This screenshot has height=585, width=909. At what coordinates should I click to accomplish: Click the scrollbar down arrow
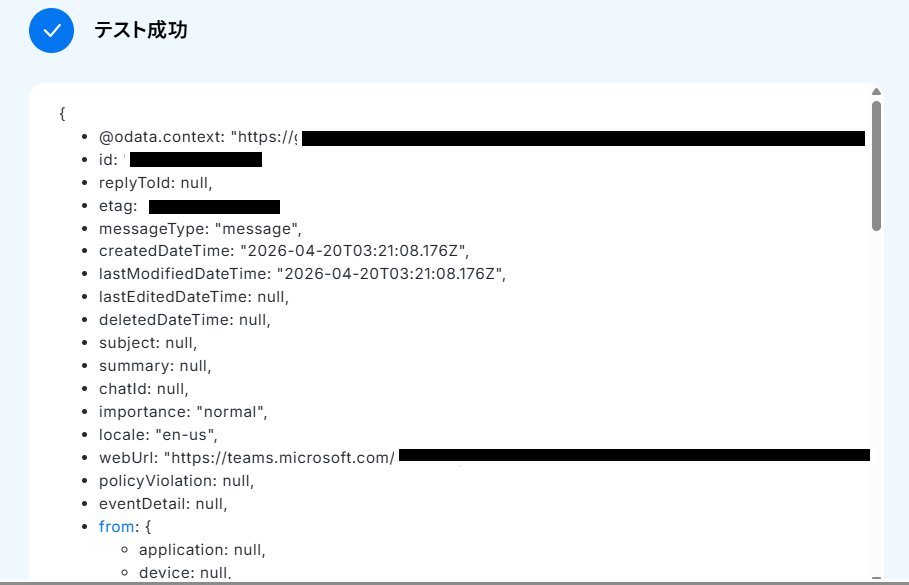(876, 577)
